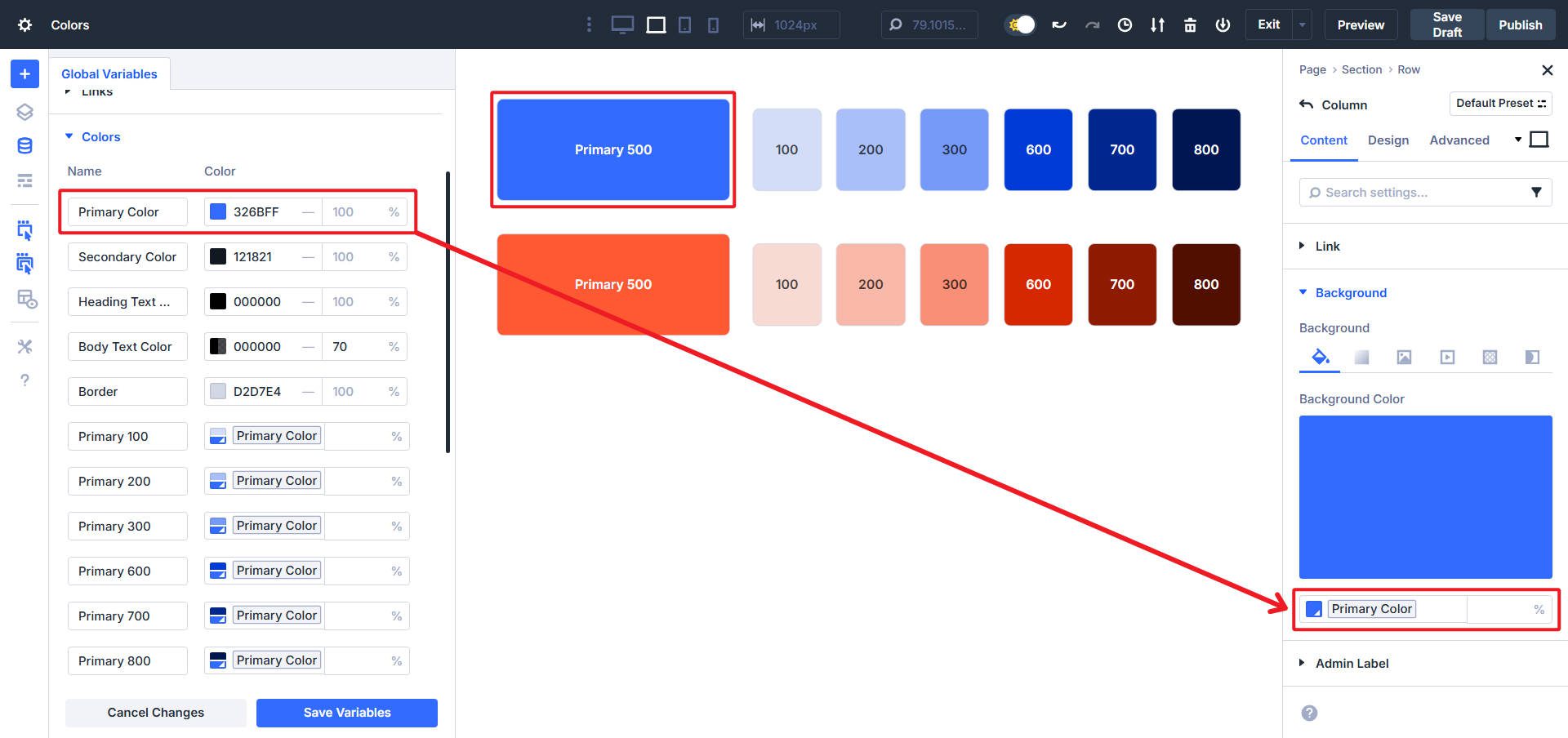Click the trash icon in the toolbar
Screen dimensions: 1568x738
coord(1190,24)
